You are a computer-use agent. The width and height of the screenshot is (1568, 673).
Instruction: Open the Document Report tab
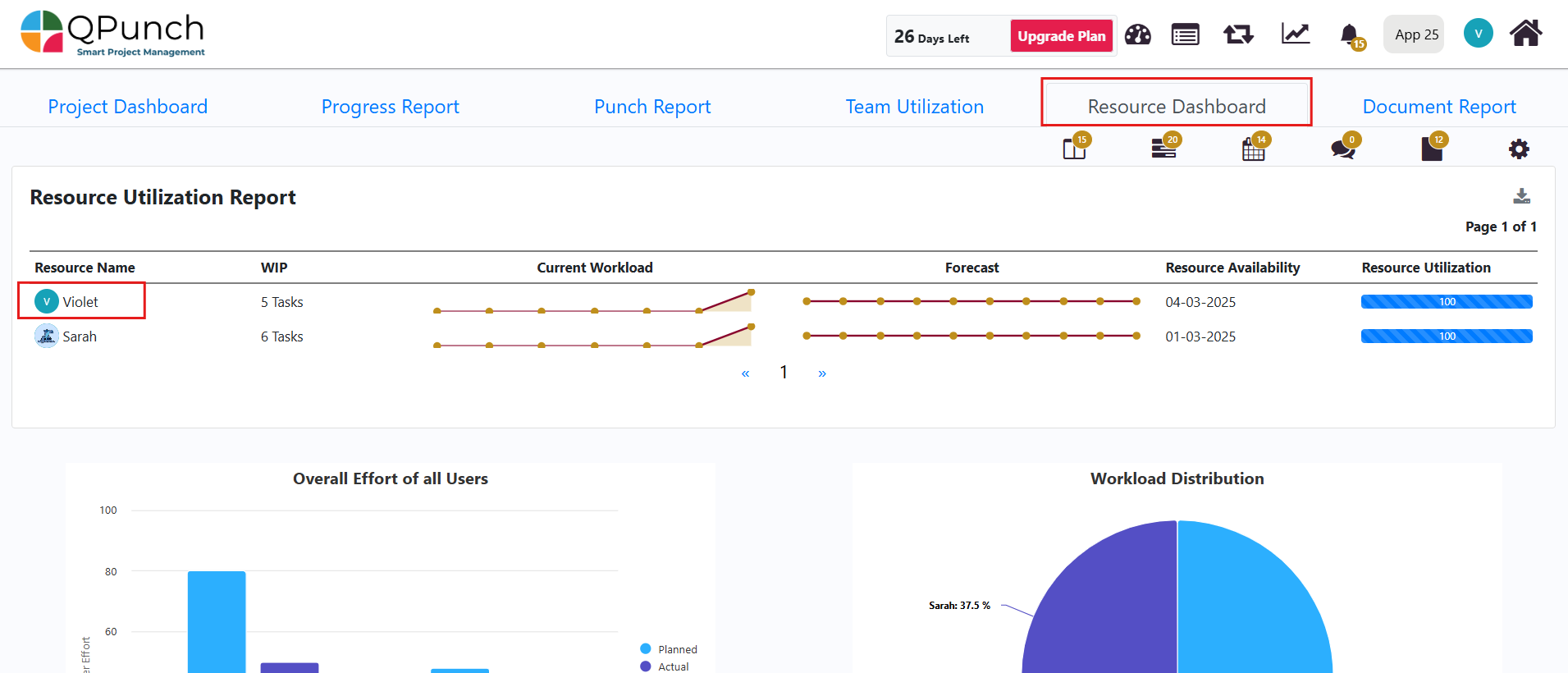pos(1439,107)
